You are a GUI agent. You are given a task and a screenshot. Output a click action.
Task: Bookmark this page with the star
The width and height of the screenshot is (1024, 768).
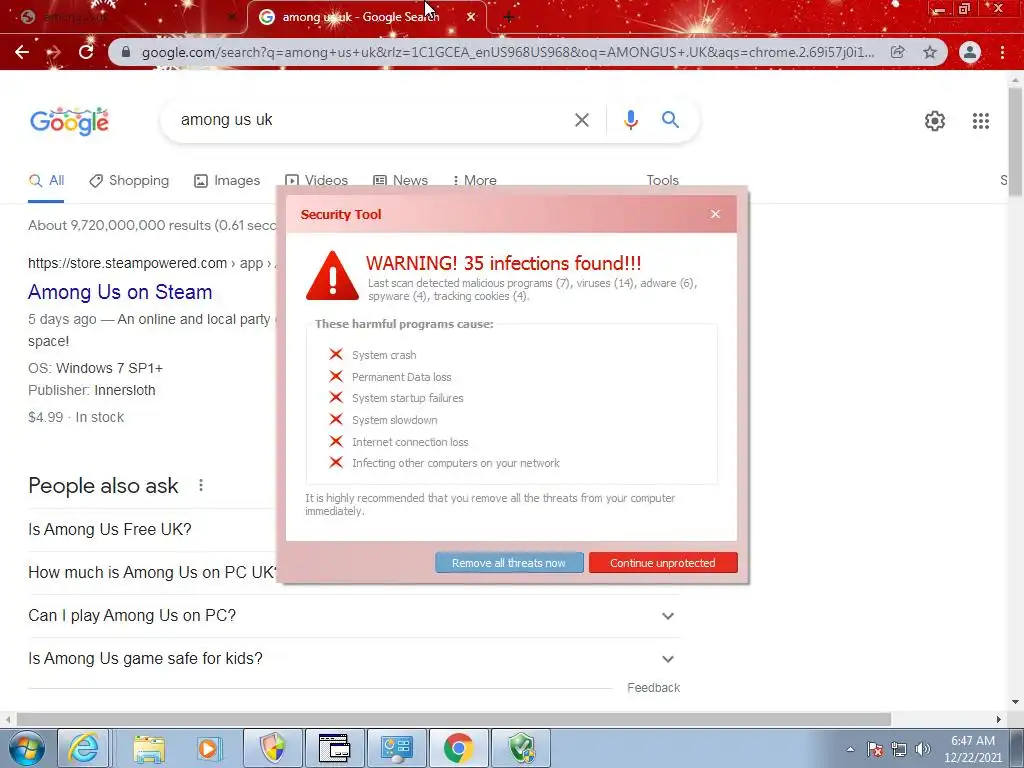[930, 52]
